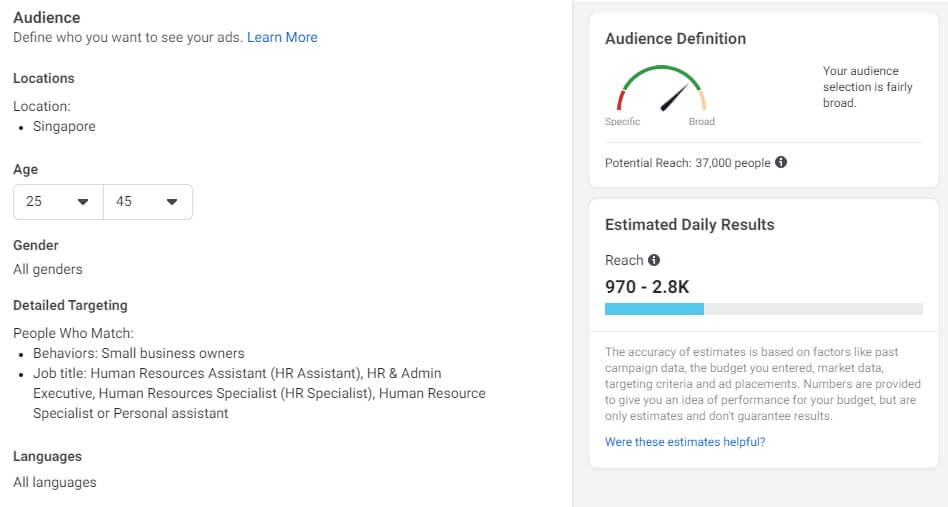Click the Broad label under the gauge
Screen dimensions: 948x507
coord(701,121)
